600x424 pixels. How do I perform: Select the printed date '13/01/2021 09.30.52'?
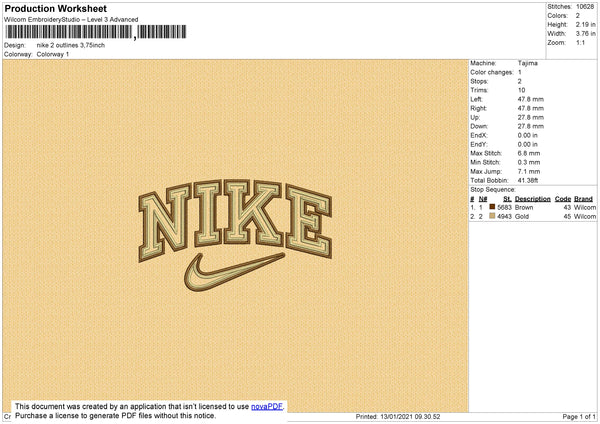[410, 417]
